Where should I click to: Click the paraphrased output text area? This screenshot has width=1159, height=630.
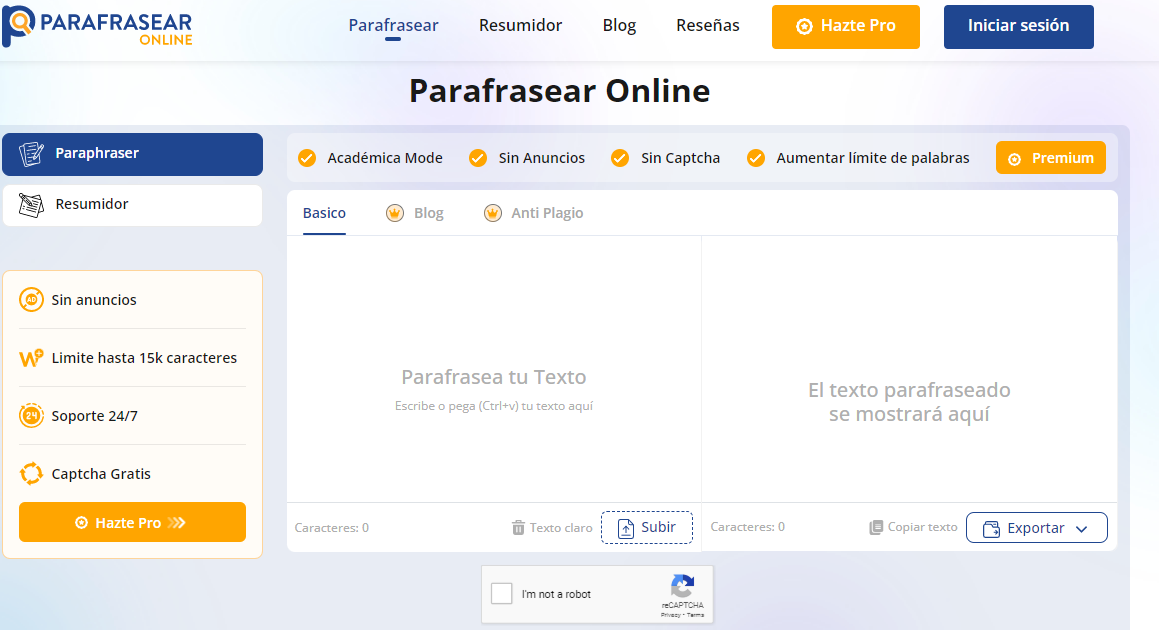tap(909, 369)
